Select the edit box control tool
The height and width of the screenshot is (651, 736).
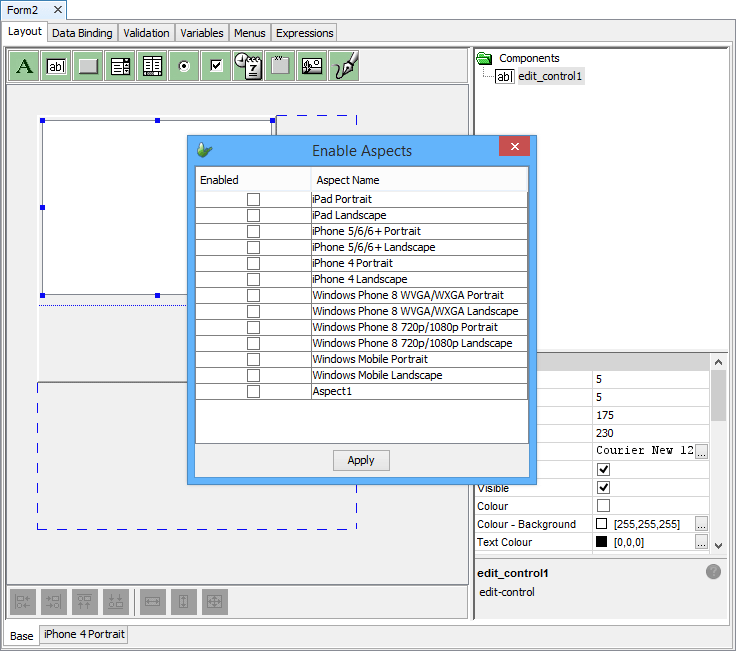[x=57, y=67]
